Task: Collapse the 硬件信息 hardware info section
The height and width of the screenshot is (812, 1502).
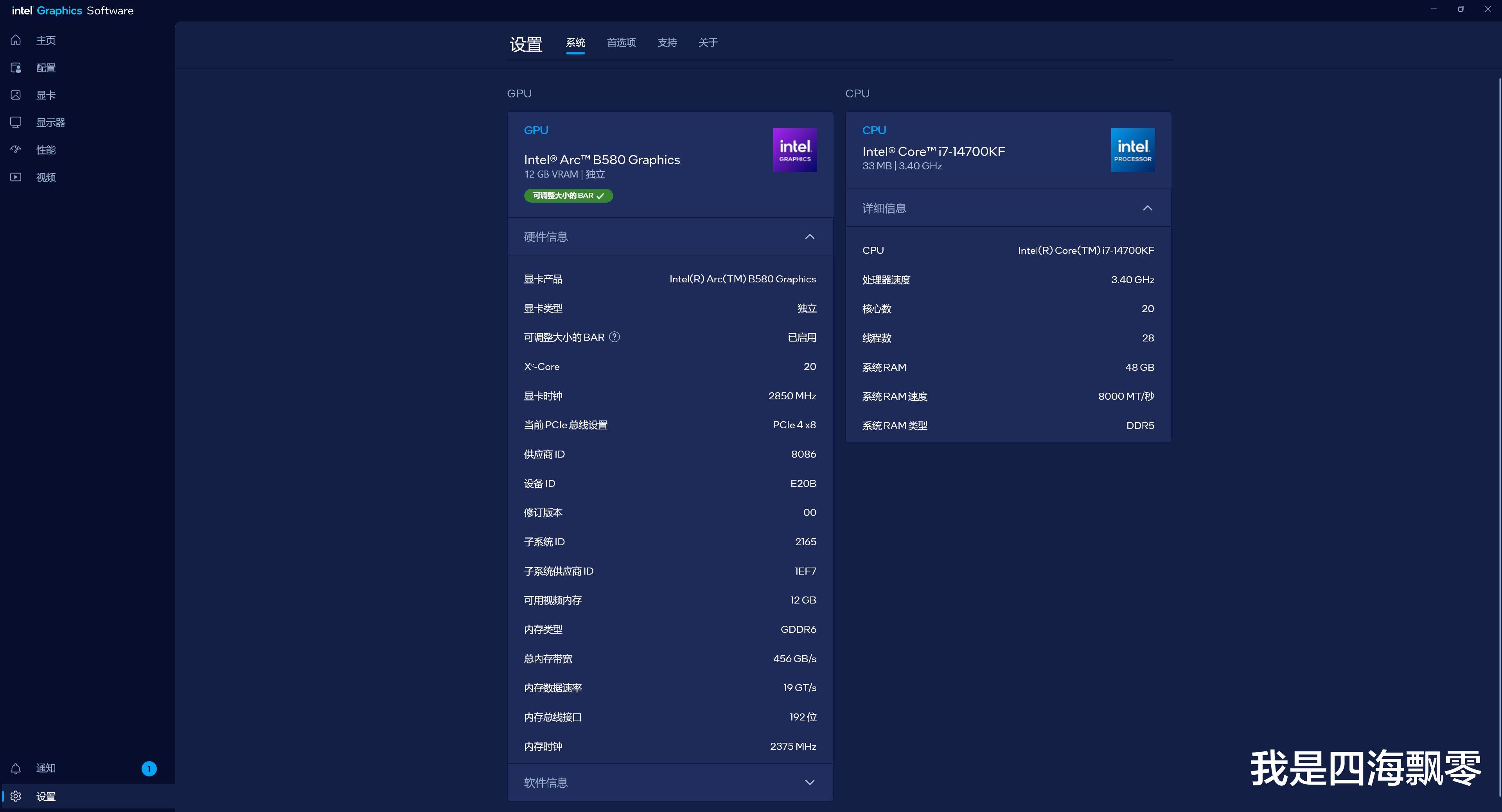Action: [809, 237]
